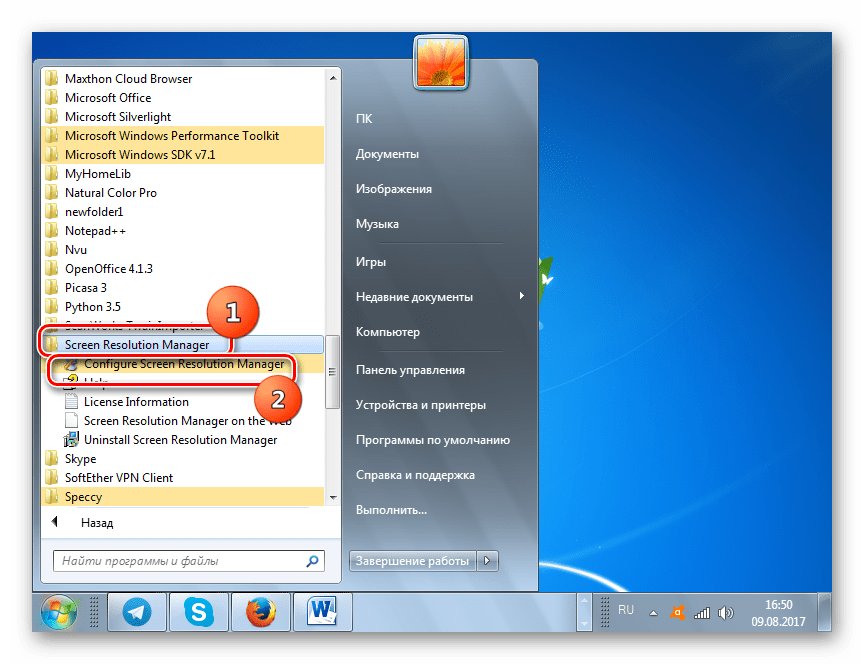The width and height of the screenshot is (864, 664).
Task: Show hidden tray icons arrow
Action: pyautogui.click(x=653, y=613)
